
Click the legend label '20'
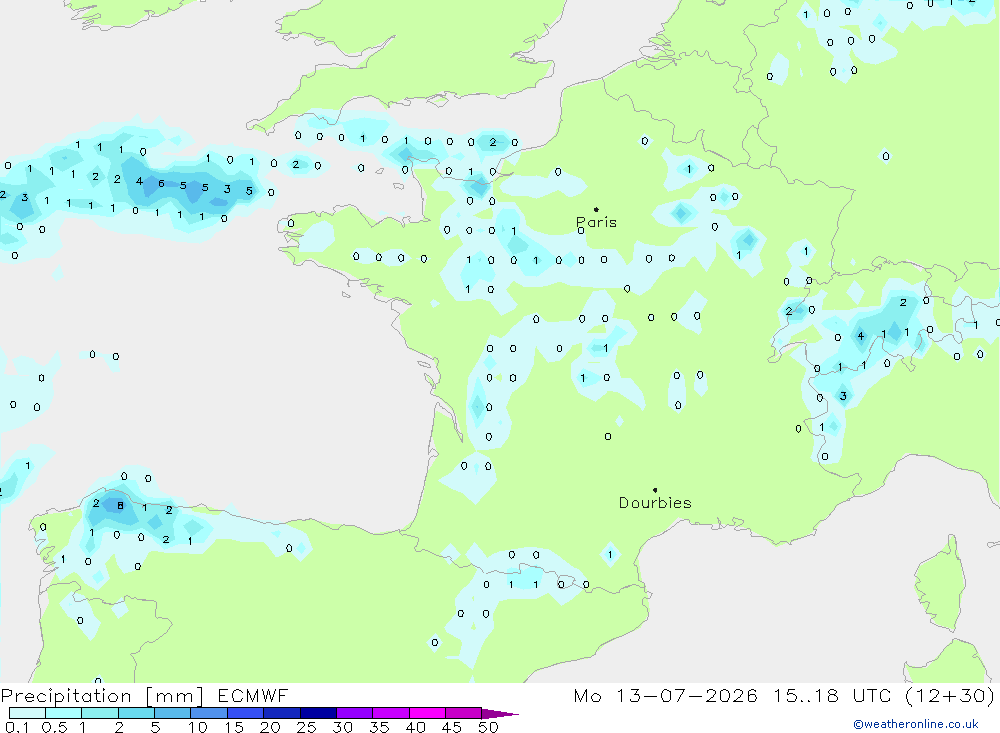[270, 727]
